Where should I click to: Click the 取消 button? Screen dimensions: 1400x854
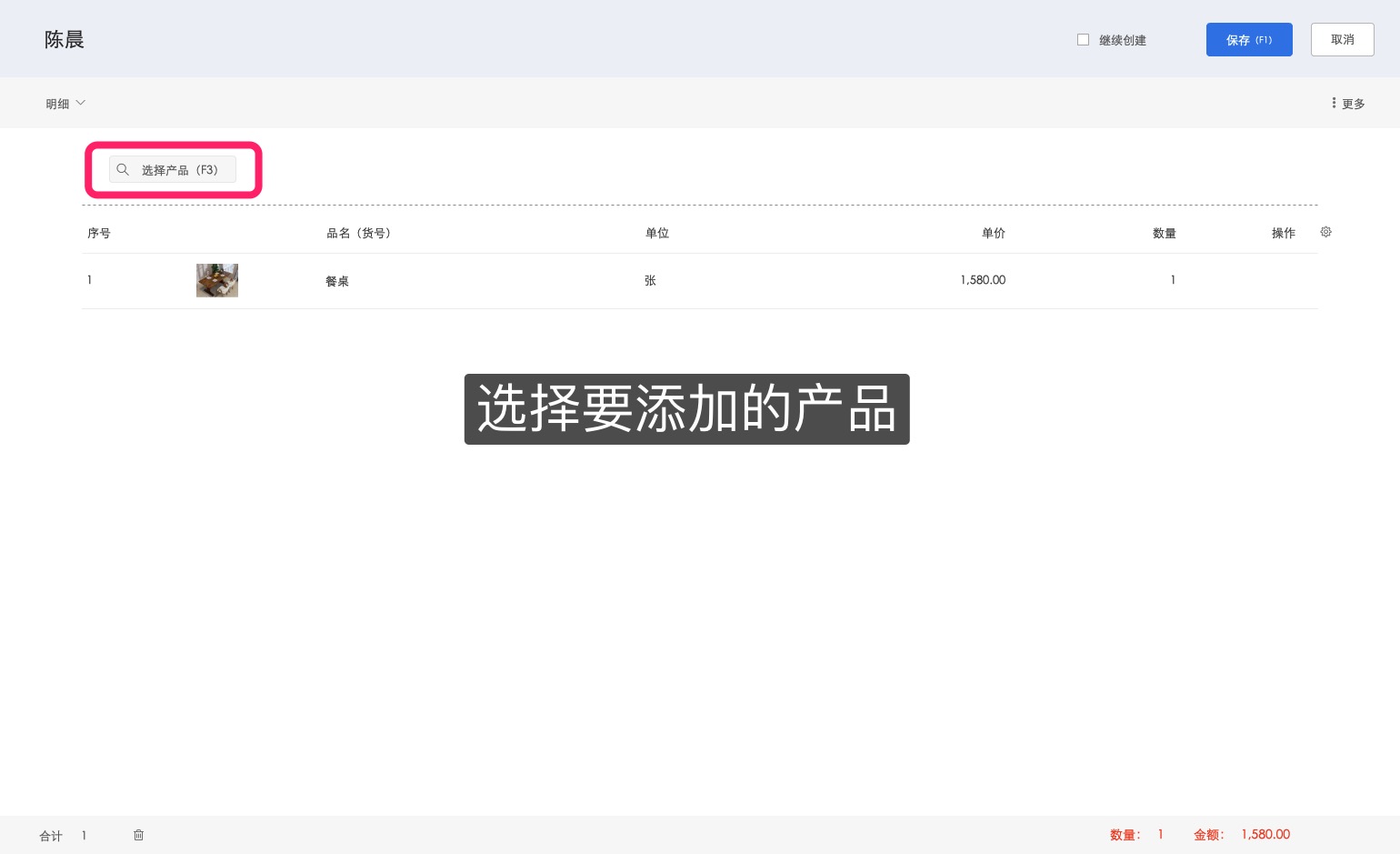[x=1342, y=40]
